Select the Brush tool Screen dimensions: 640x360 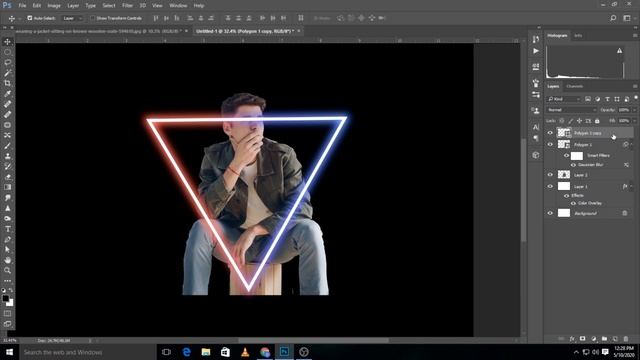[x=7, y=146]
